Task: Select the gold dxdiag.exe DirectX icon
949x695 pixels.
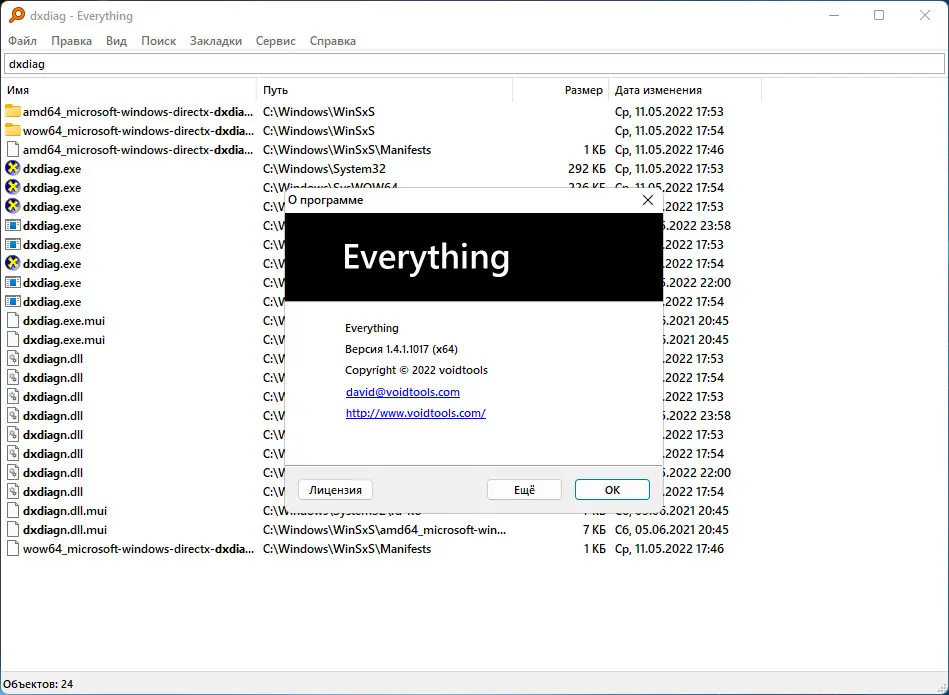Action: point(13,168)
